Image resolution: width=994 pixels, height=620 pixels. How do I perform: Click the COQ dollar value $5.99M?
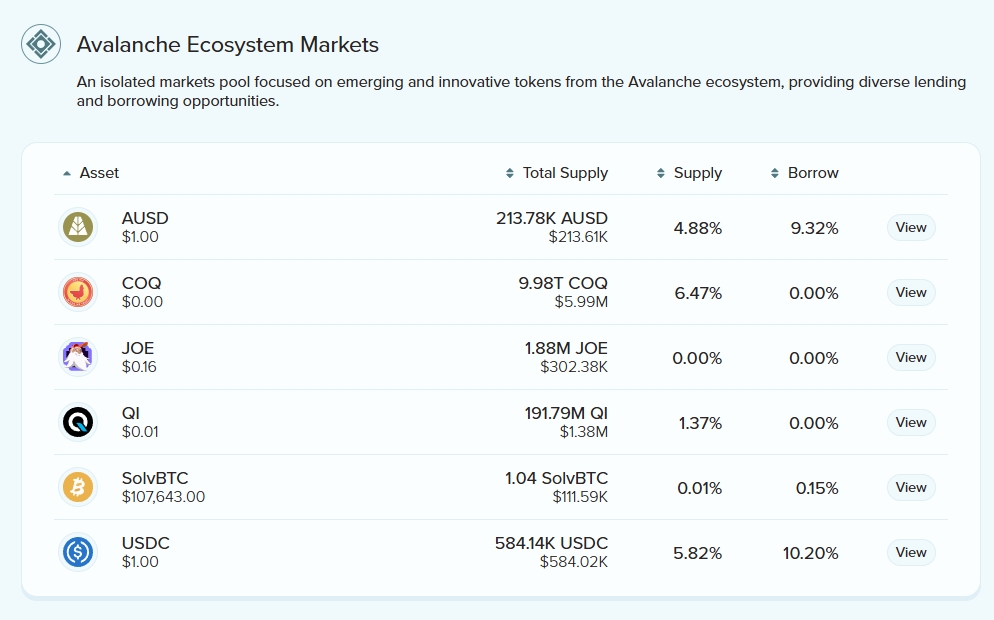point(581,302)
